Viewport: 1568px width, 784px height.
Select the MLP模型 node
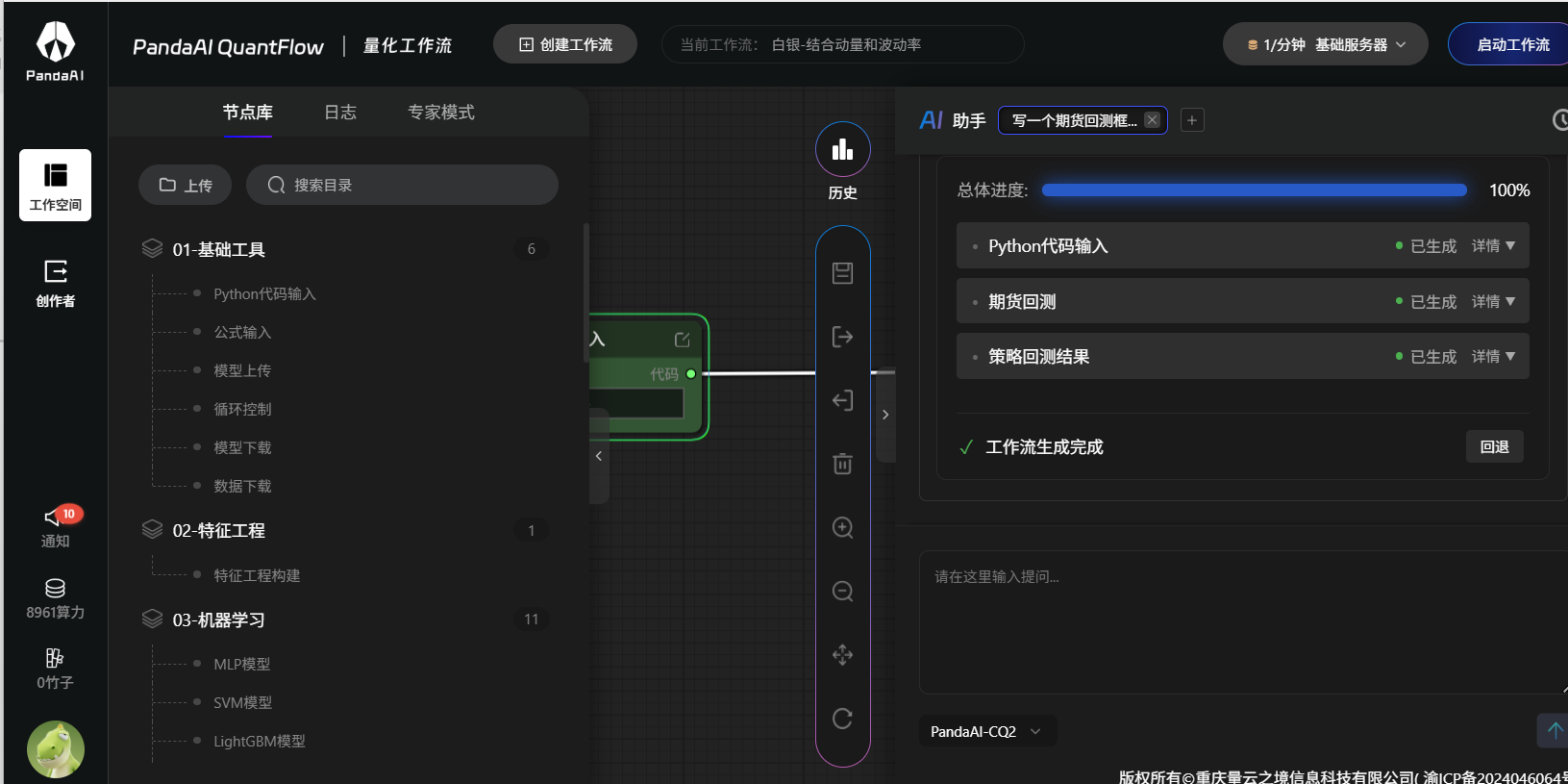(x=242, y=664)
